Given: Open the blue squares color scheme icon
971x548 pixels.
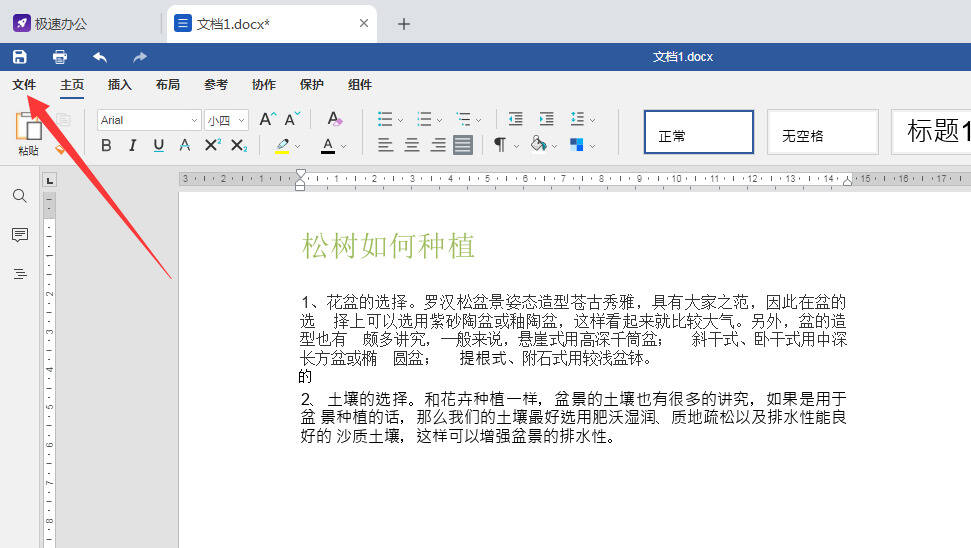Looking at the screenshot, I should tap(577, 146).
